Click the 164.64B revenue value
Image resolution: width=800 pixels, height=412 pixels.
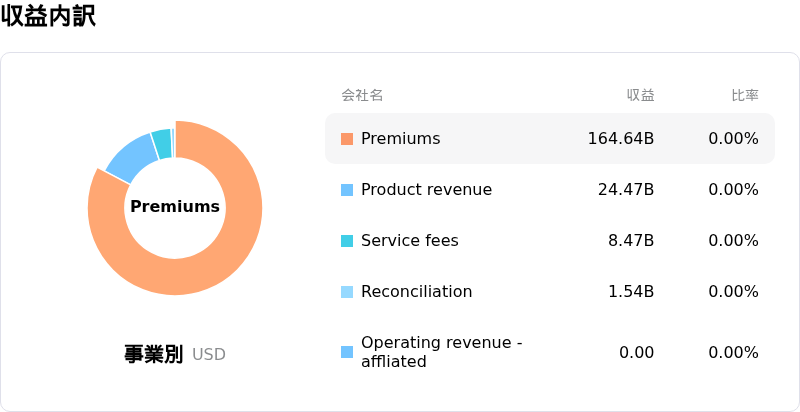(x=621, y=139)
